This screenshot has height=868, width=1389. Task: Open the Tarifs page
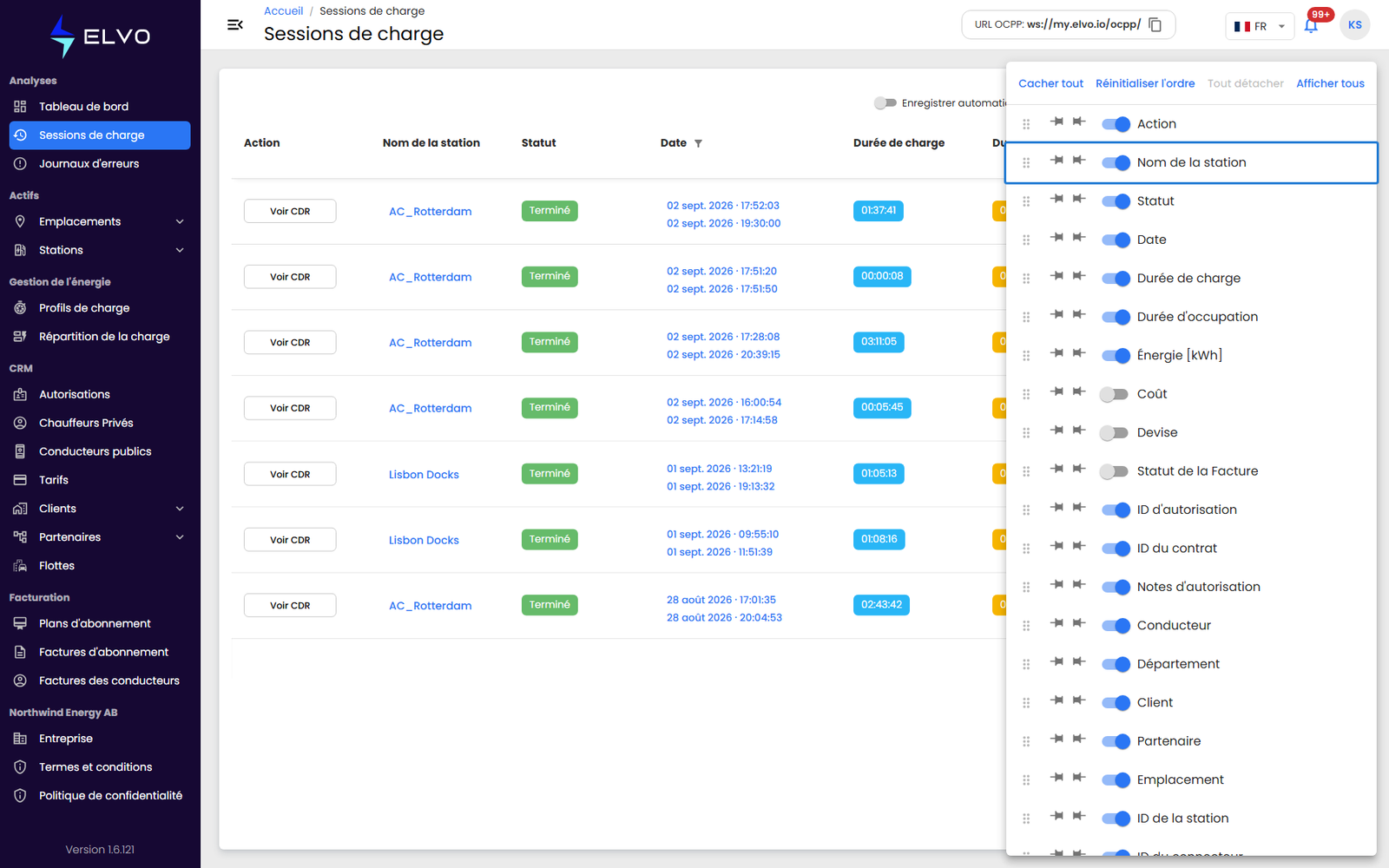100,480
